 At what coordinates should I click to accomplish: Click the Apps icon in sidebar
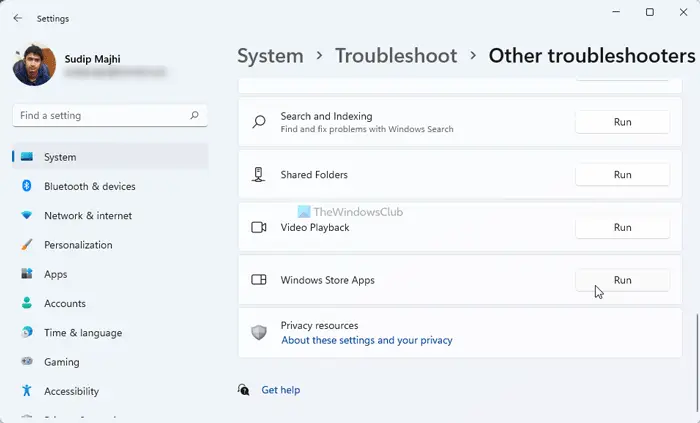(26, 274)
